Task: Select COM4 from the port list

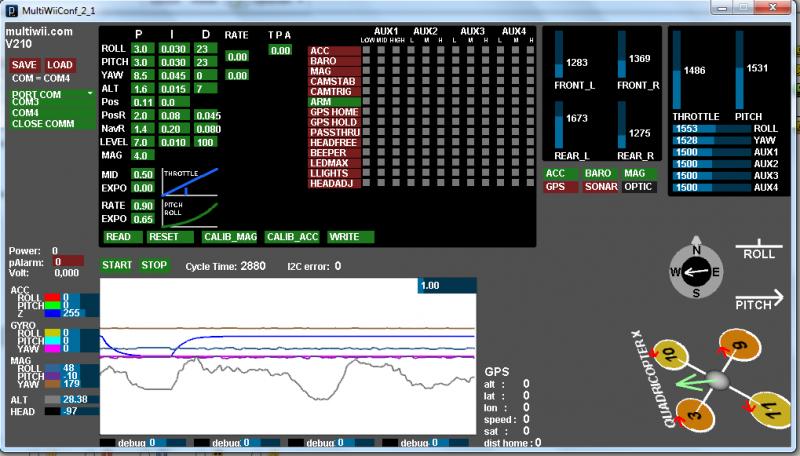Action: coord(26,113)
